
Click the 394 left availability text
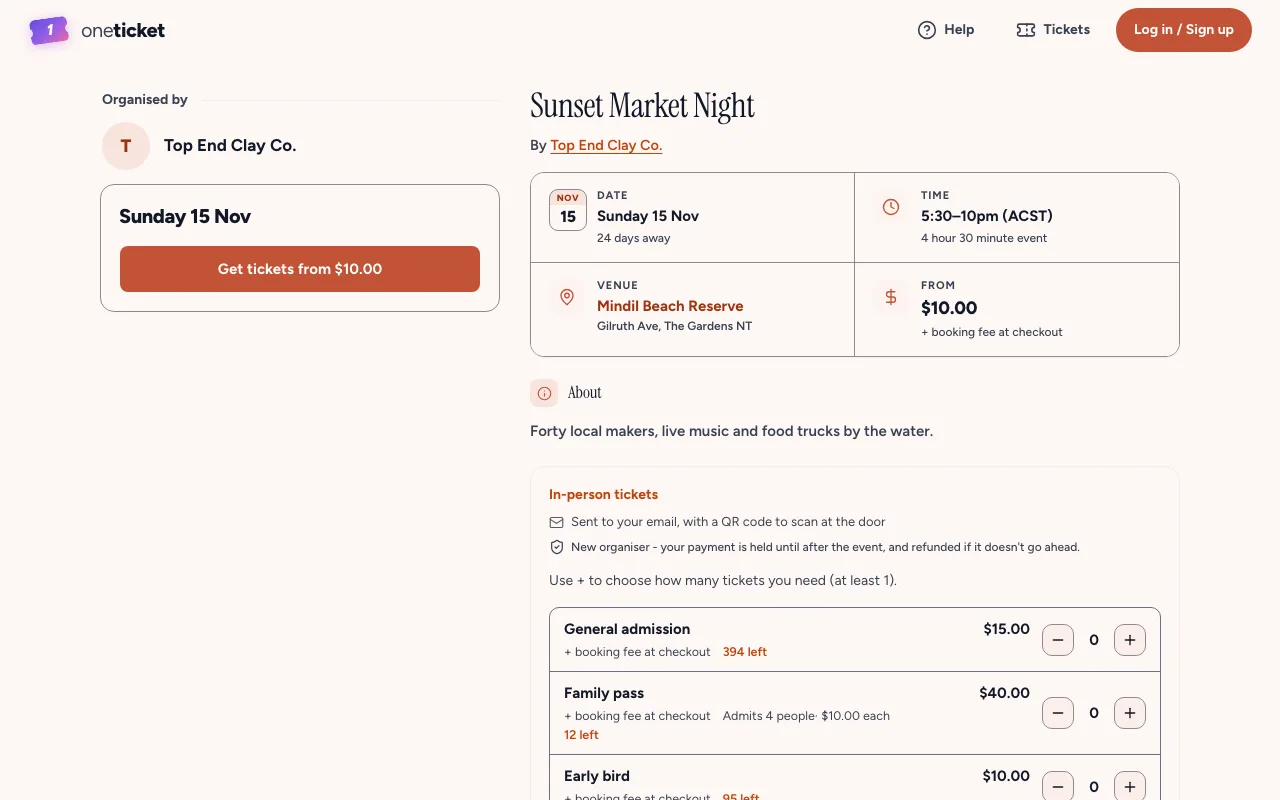pyautogui.click(x=745, y=652)
